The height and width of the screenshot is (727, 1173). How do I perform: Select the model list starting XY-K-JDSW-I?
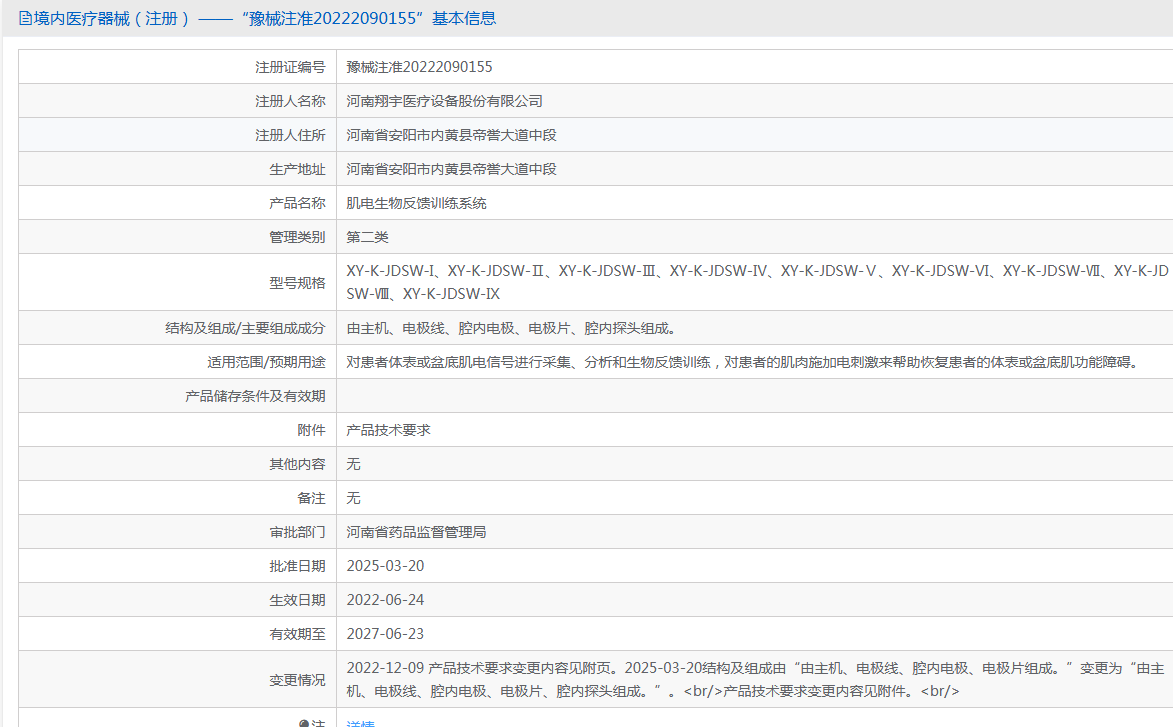tap(757, 283)
